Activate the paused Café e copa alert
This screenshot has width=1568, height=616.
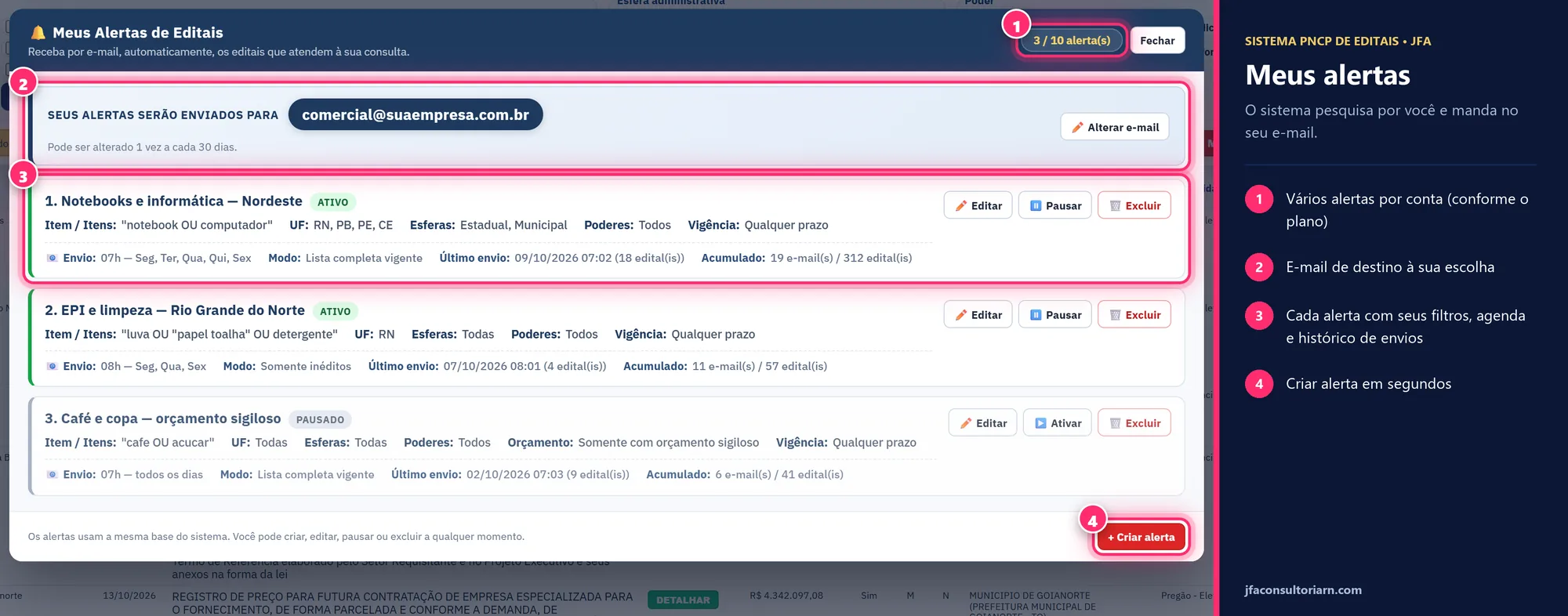point(1057,422)
